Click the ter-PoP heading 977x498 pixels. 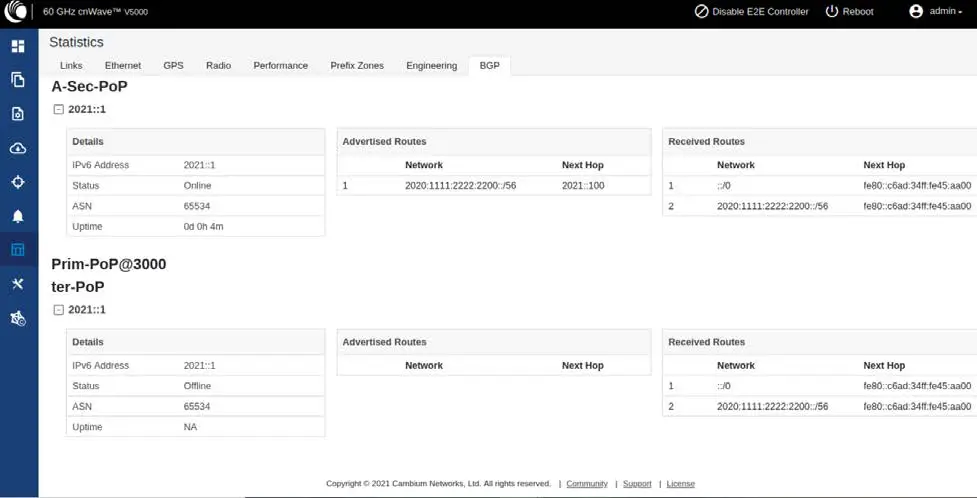point(77,287)
